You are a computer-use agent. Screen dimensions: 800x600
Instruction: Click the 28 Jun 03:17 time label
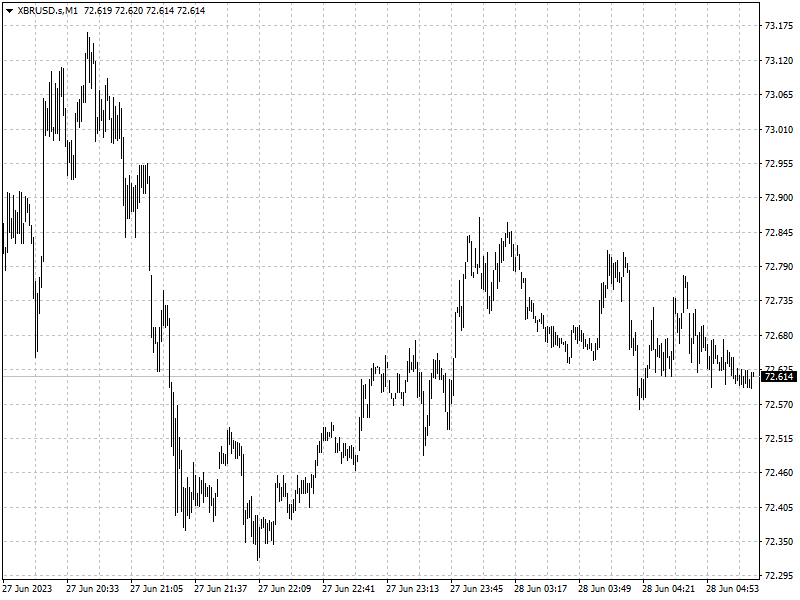(540, 589)
